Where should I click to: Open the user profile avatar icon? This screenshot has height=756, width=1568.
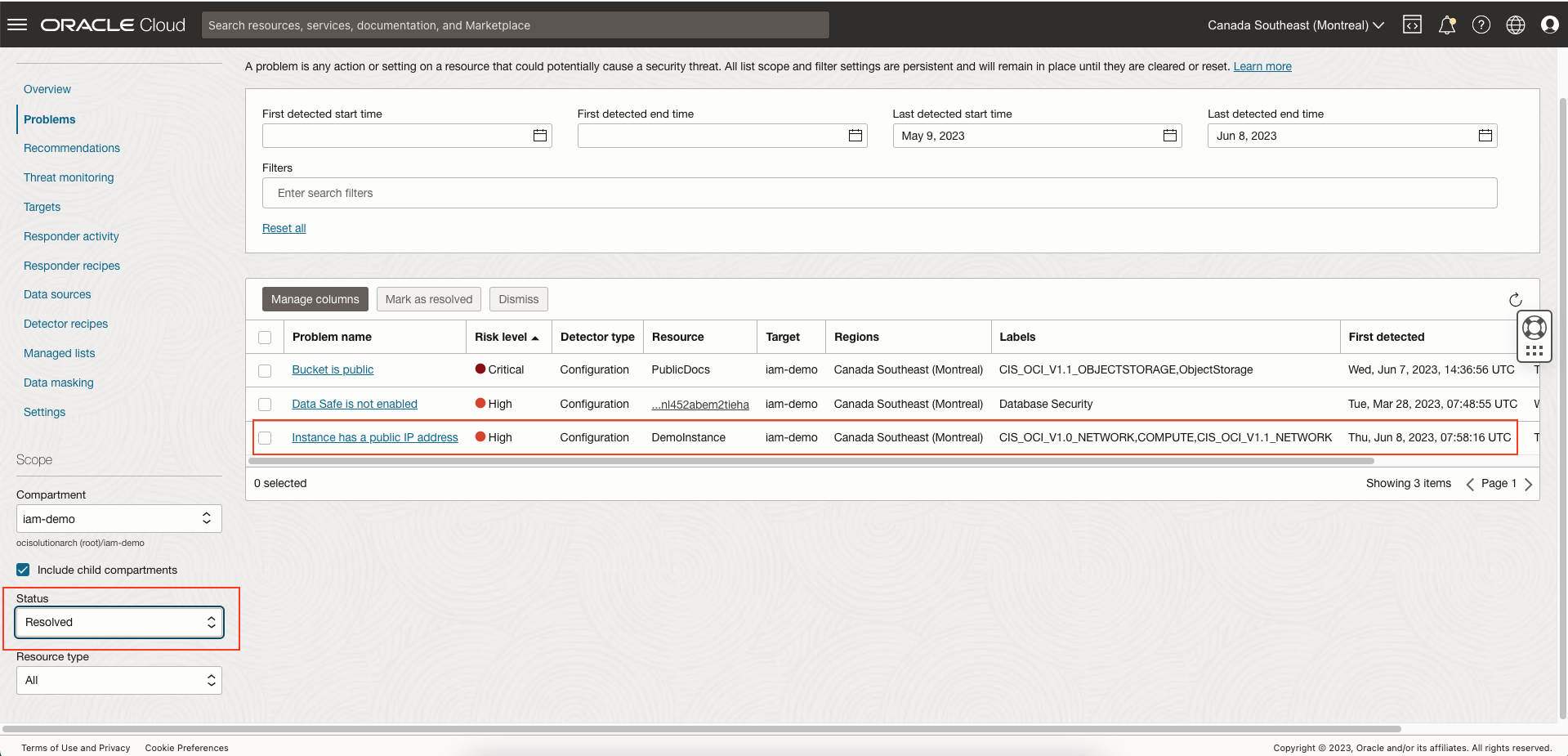[x=1550, y=25]
